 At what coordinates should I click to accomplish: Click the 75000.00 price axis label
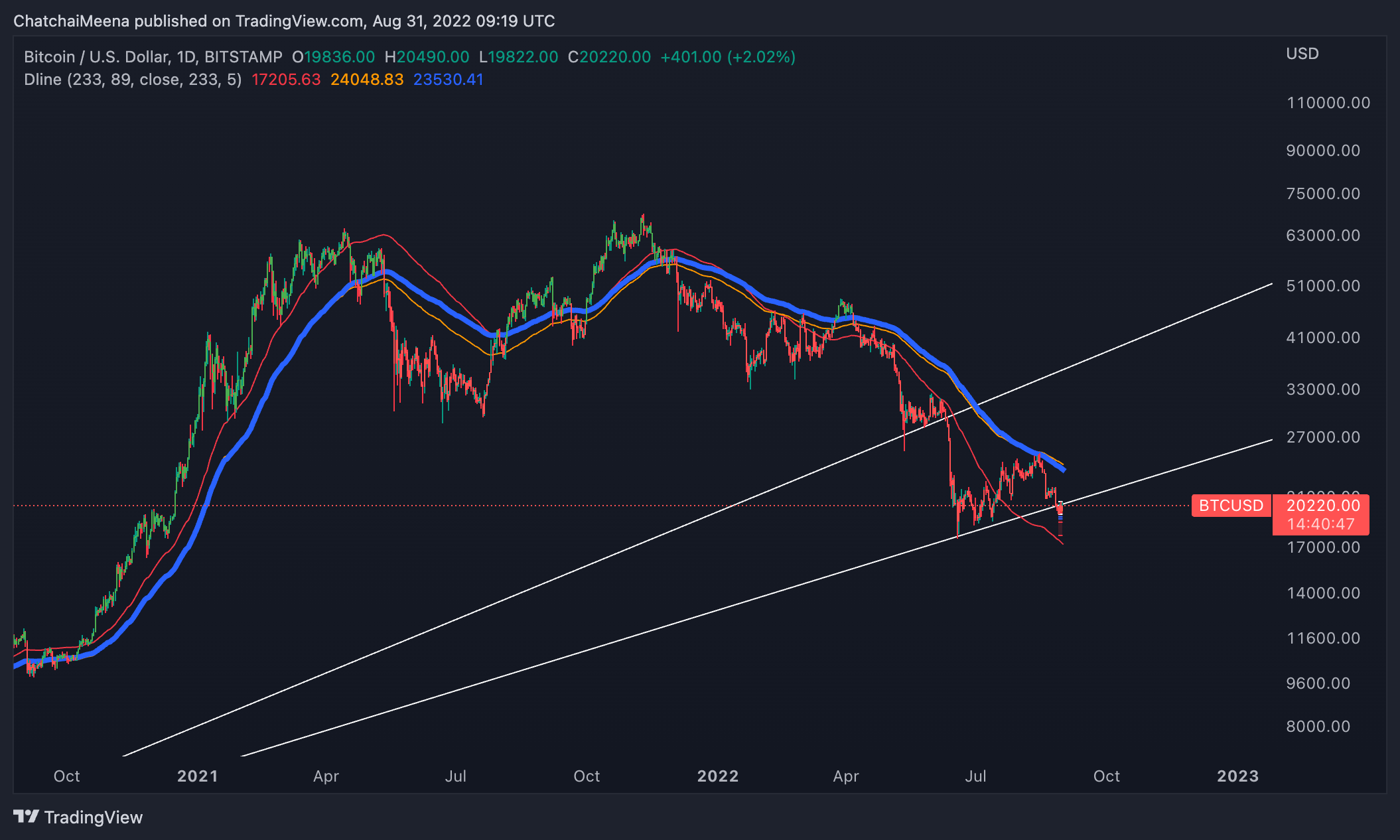pyautogui.click(x=1323, y=194)
